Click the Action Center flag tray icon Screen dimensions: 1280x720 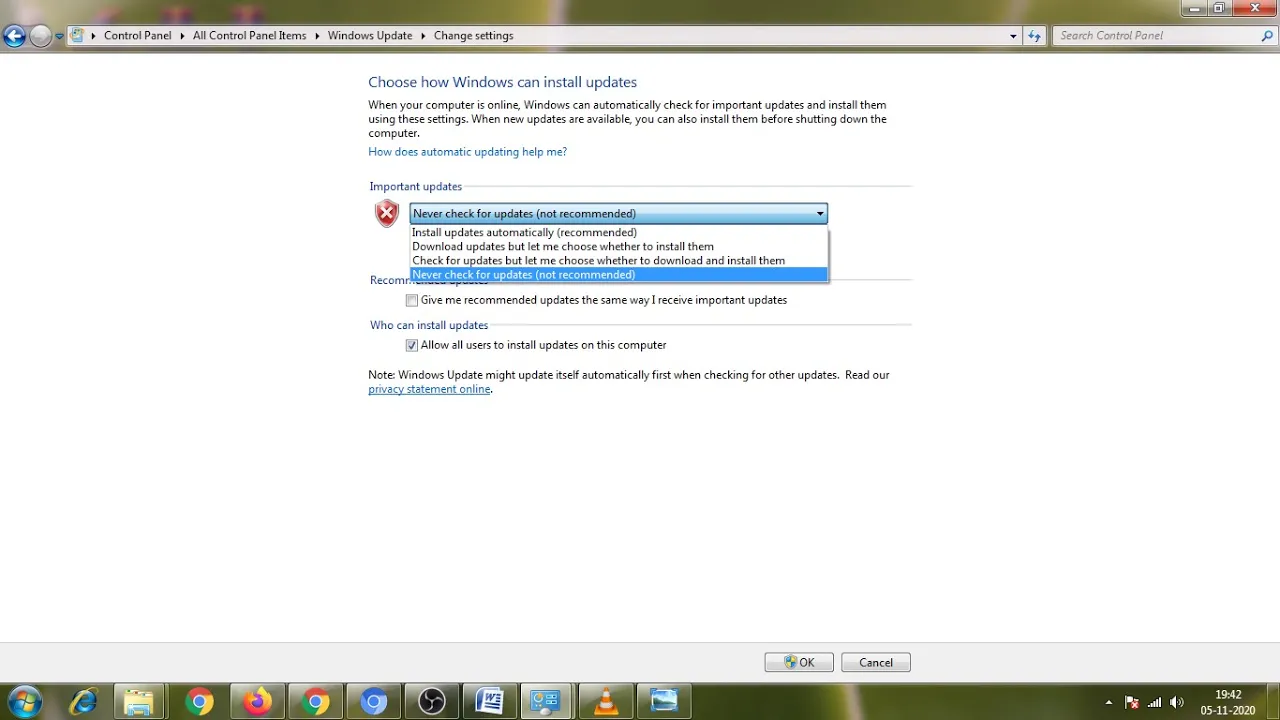click(x=1132, y=702)
